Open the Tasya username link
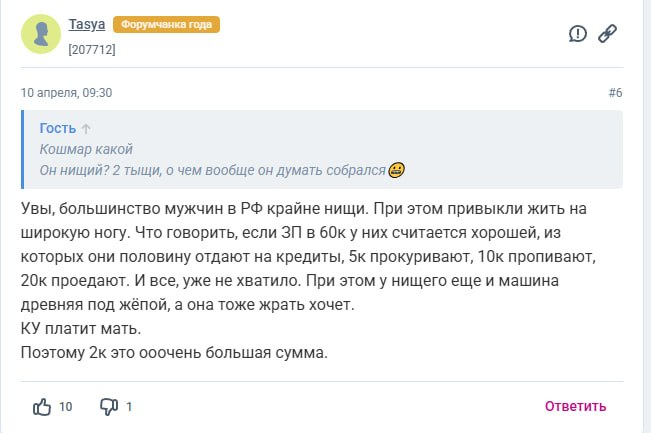Viewport: 651px width, 433px height. pyautogui.click(x=87, y=24)
